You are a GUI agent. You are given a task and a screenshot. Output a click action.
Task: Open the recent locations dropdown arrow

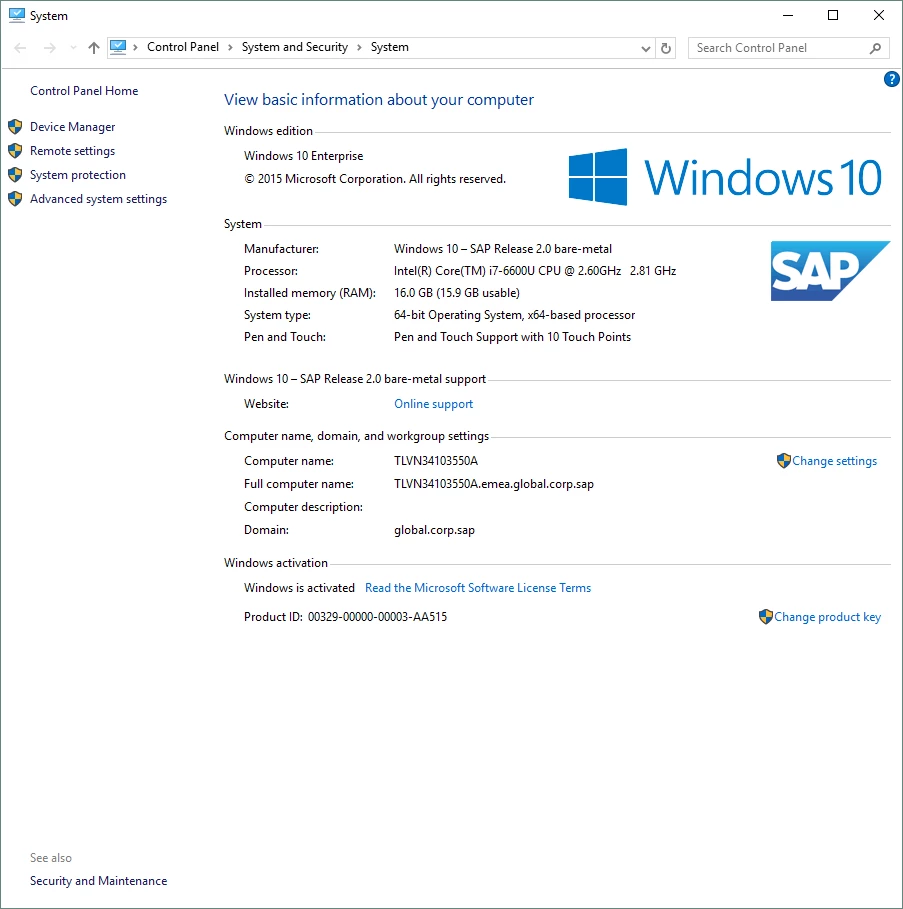(x=73, y=48)
